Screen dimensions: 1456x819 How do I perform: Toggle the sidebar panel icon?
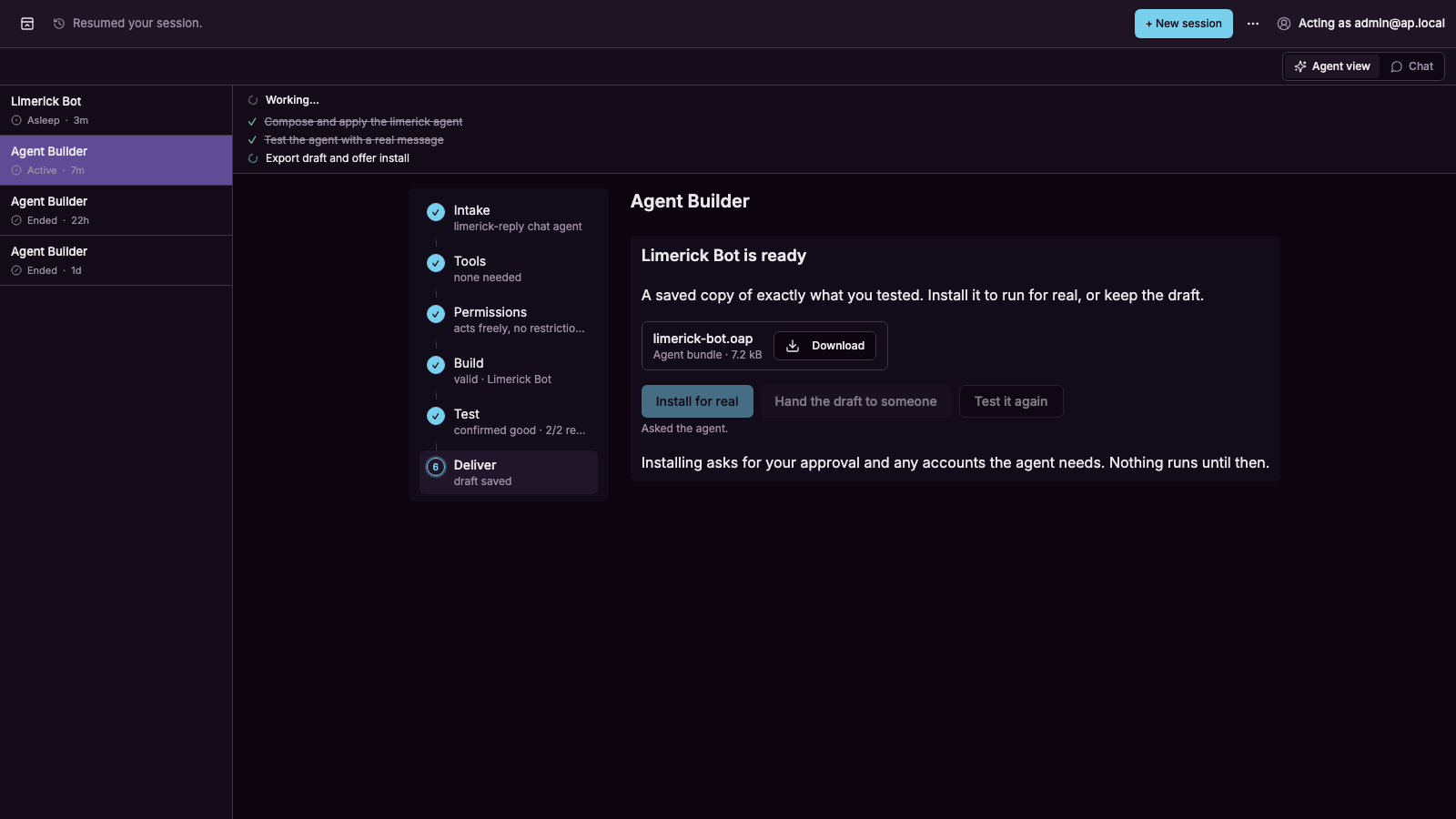click(x=27, y=24)
